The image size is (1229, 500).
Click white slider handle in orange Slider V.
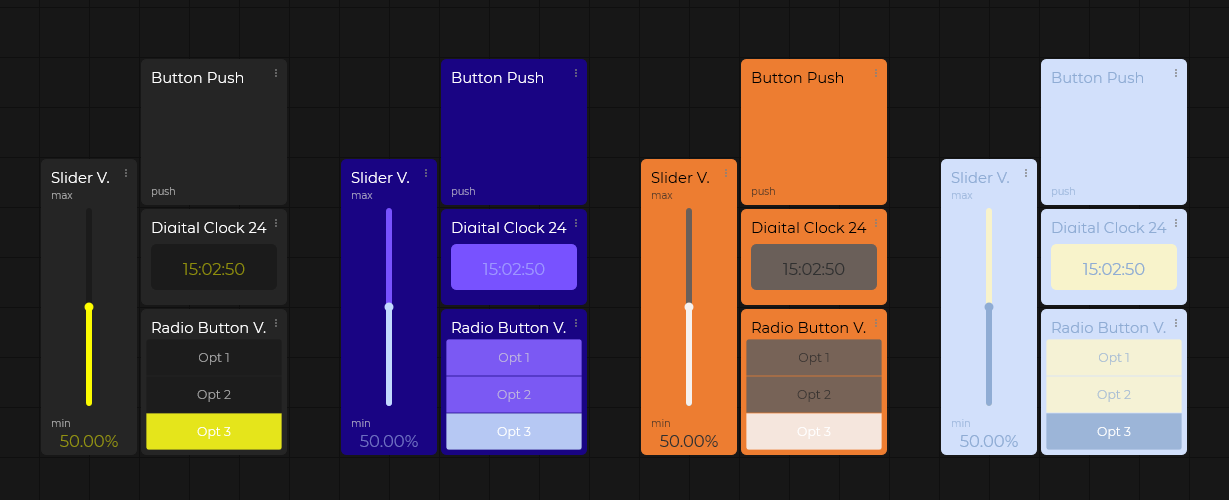click(689, 307)
